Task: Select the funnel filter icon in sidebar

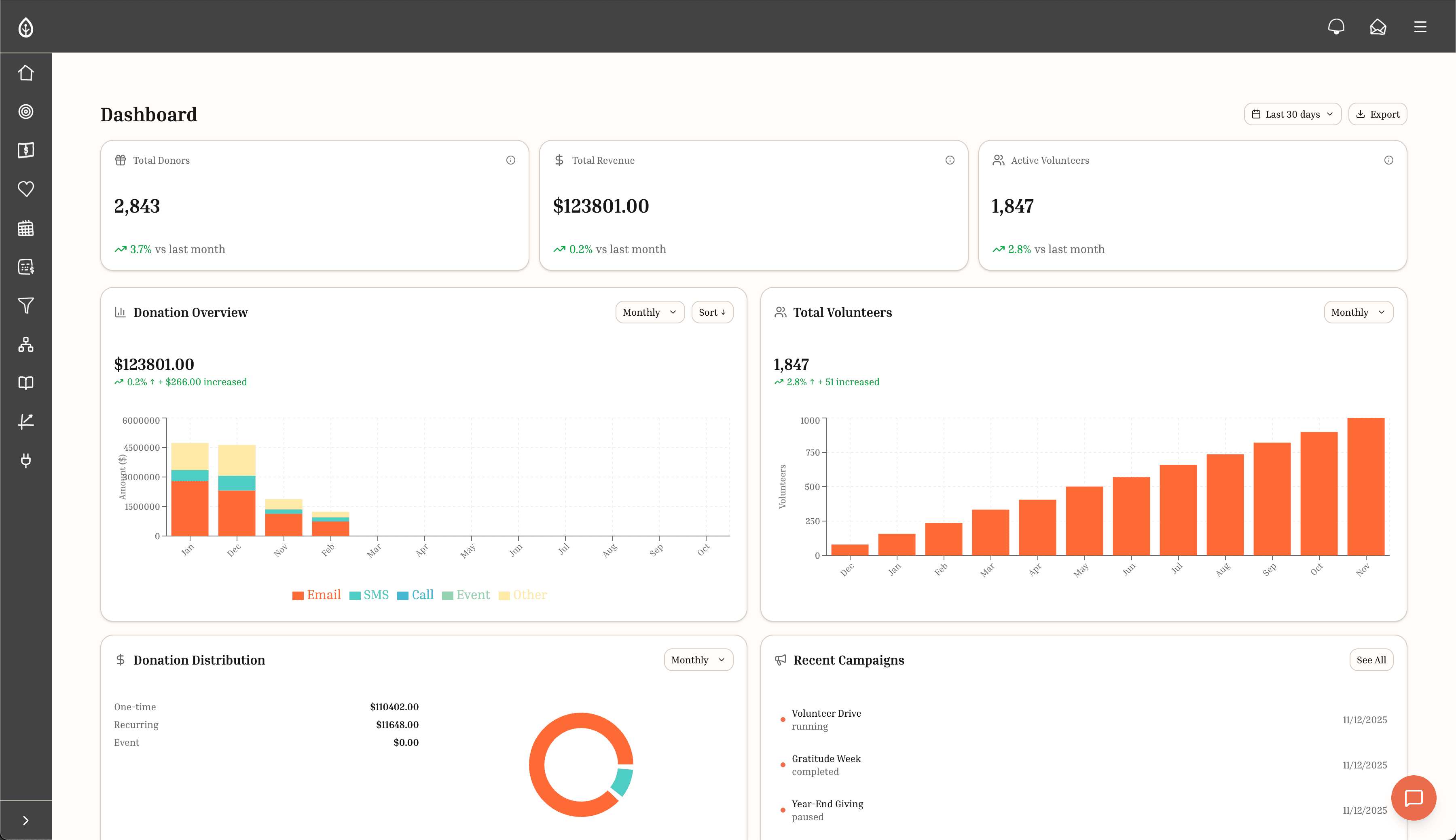Action: (26, 306)
